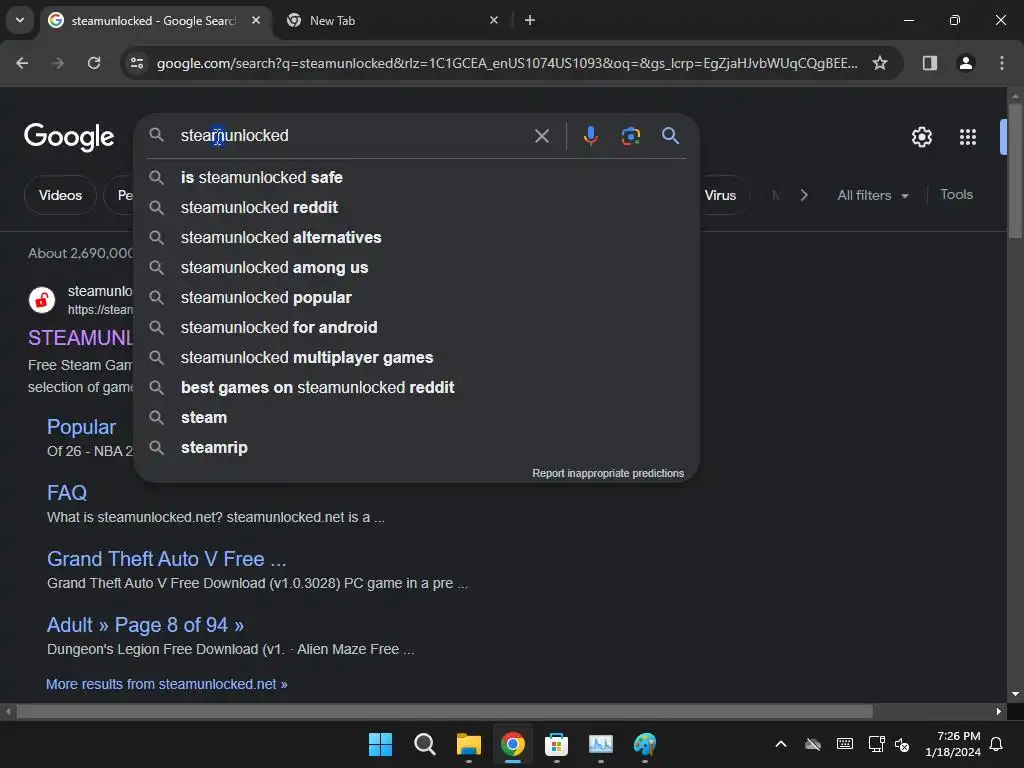Click Chrome icon in taskbar
Screen dimensions: 1024x768
click(513, 744)
